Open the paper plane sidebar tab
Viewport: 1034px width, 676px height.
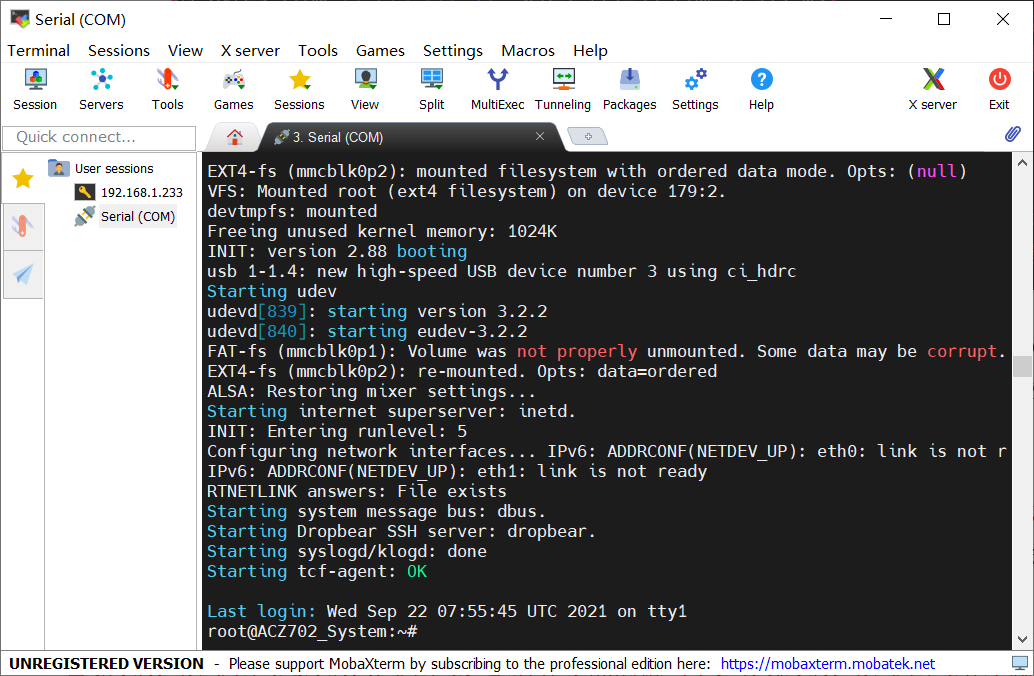[23, 274]
